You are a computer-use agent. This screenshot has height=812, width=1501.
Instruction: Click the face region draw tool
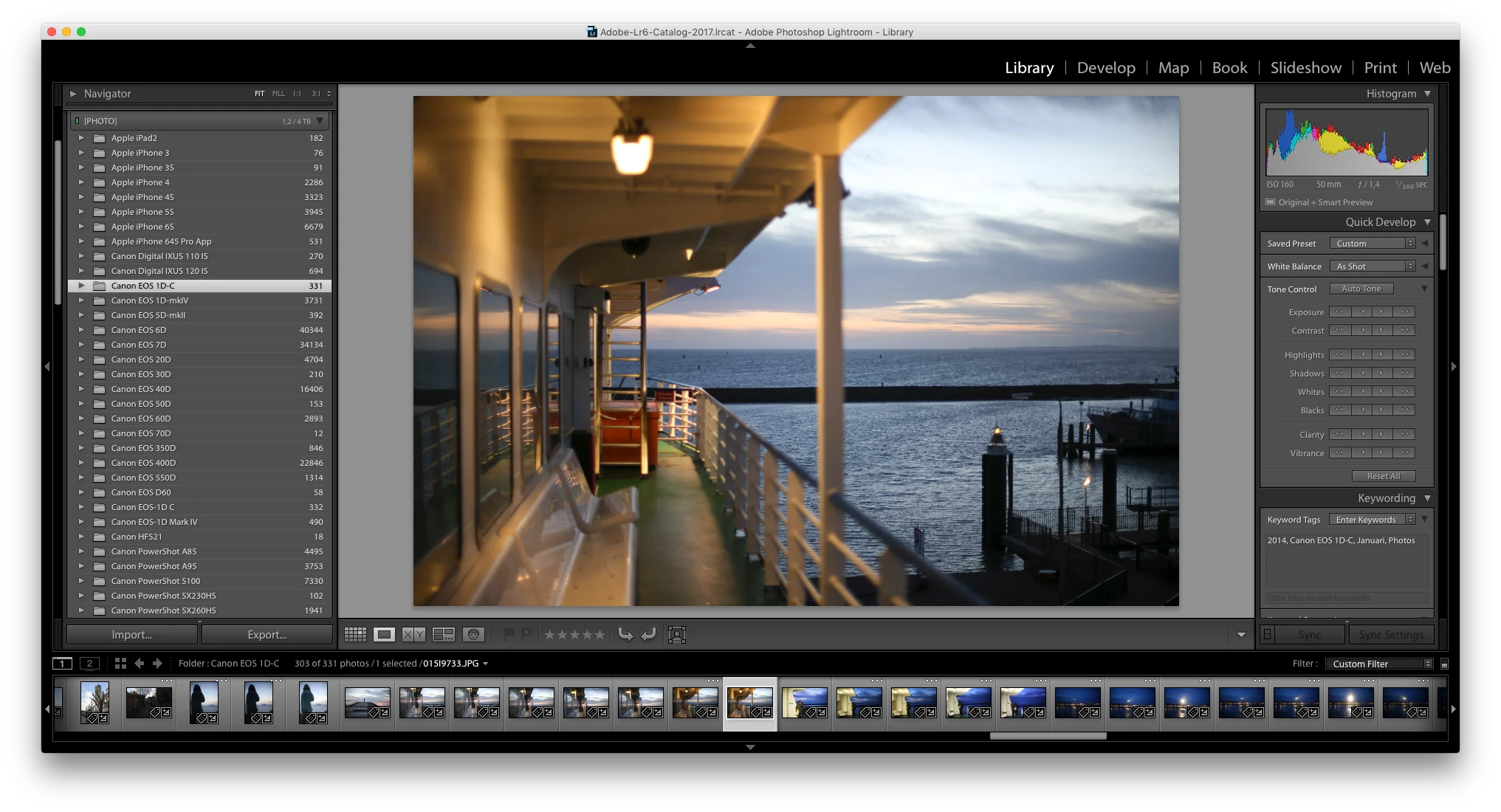pyautogui.click(x=676, y=634)
